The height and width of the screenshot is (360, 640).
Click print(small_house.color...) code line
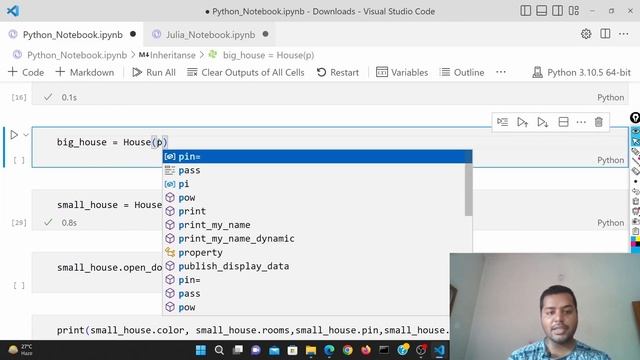pos(253,330)
